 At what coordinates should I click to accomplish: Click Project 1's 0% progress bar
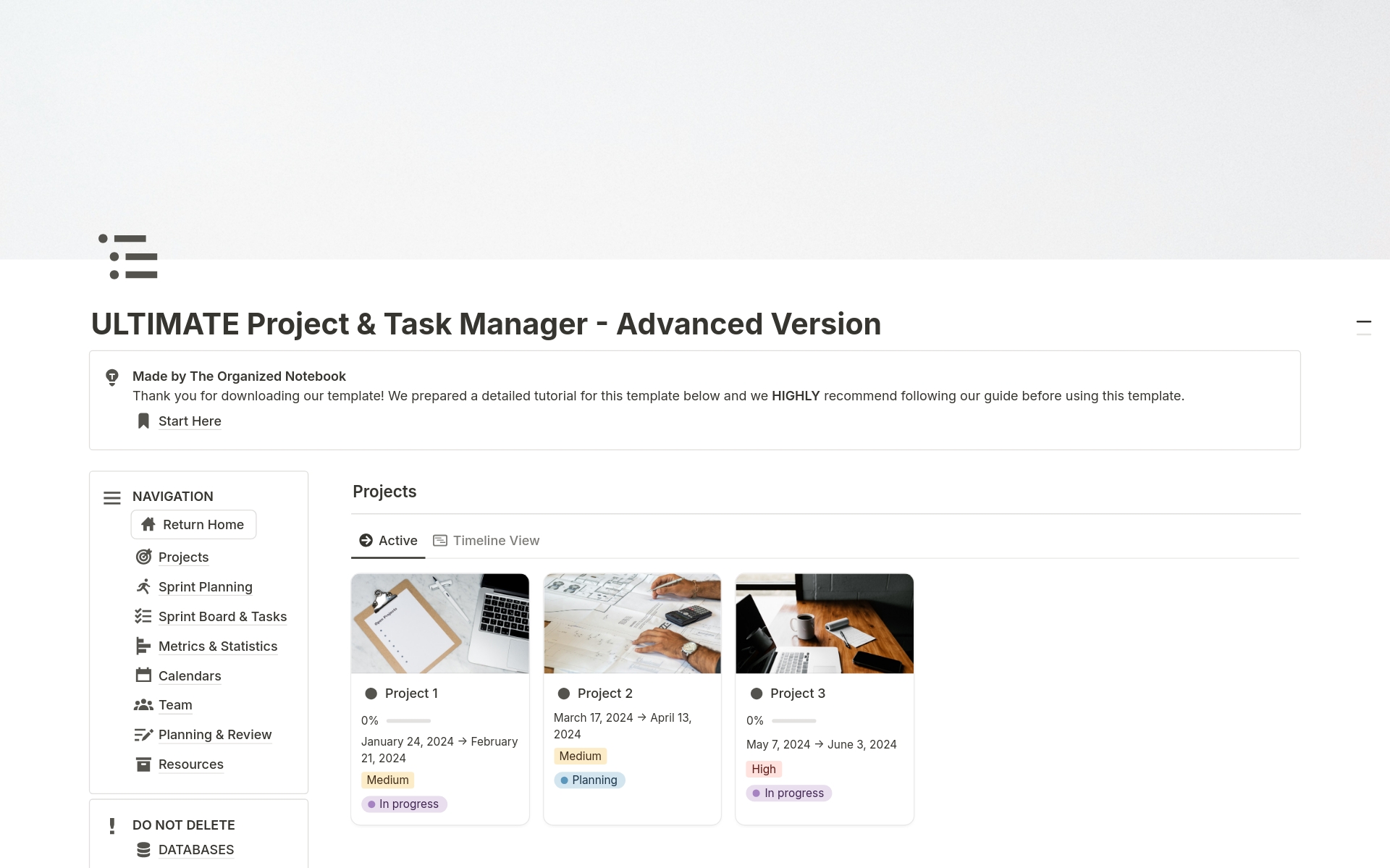tap(408, 720)
